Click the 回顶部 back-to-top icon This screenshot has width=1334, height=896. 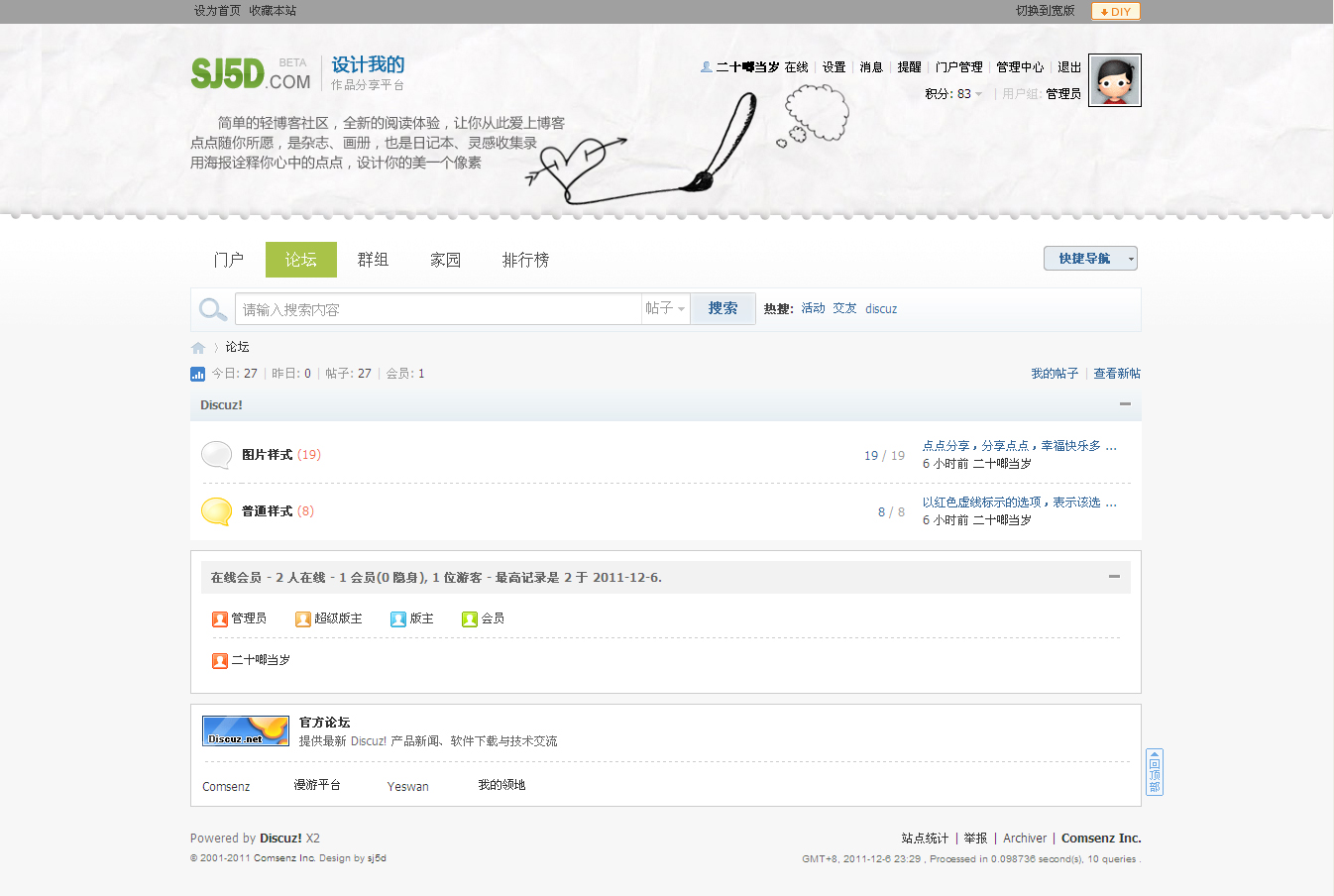click(1155, 772)
